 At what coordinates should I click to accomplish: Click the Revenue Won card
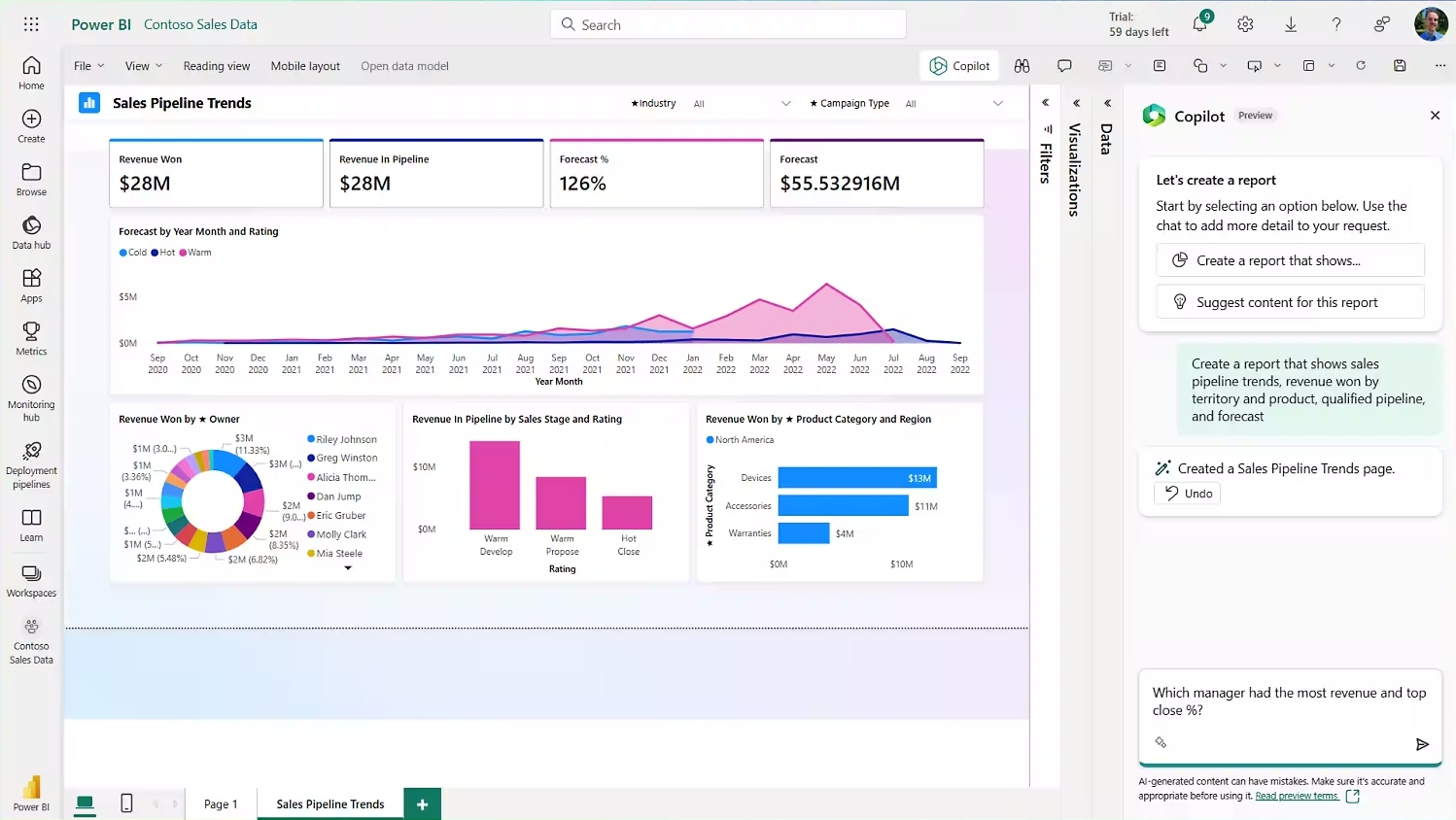click(x=216, y=173)
